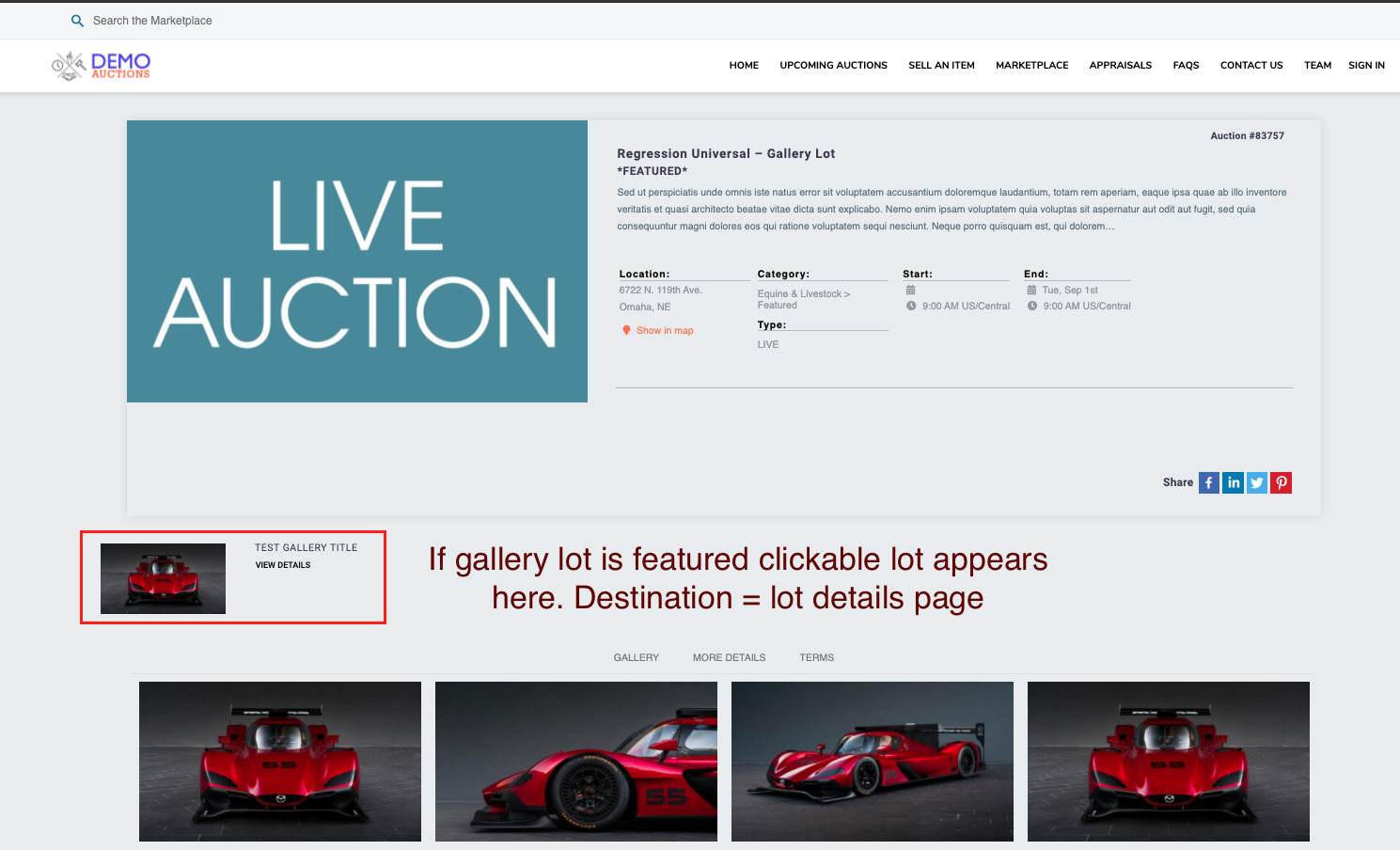The height and width of the screenshot is (850, 1400).
Task: Click Show in map link
Action: (x=665, y=331)
